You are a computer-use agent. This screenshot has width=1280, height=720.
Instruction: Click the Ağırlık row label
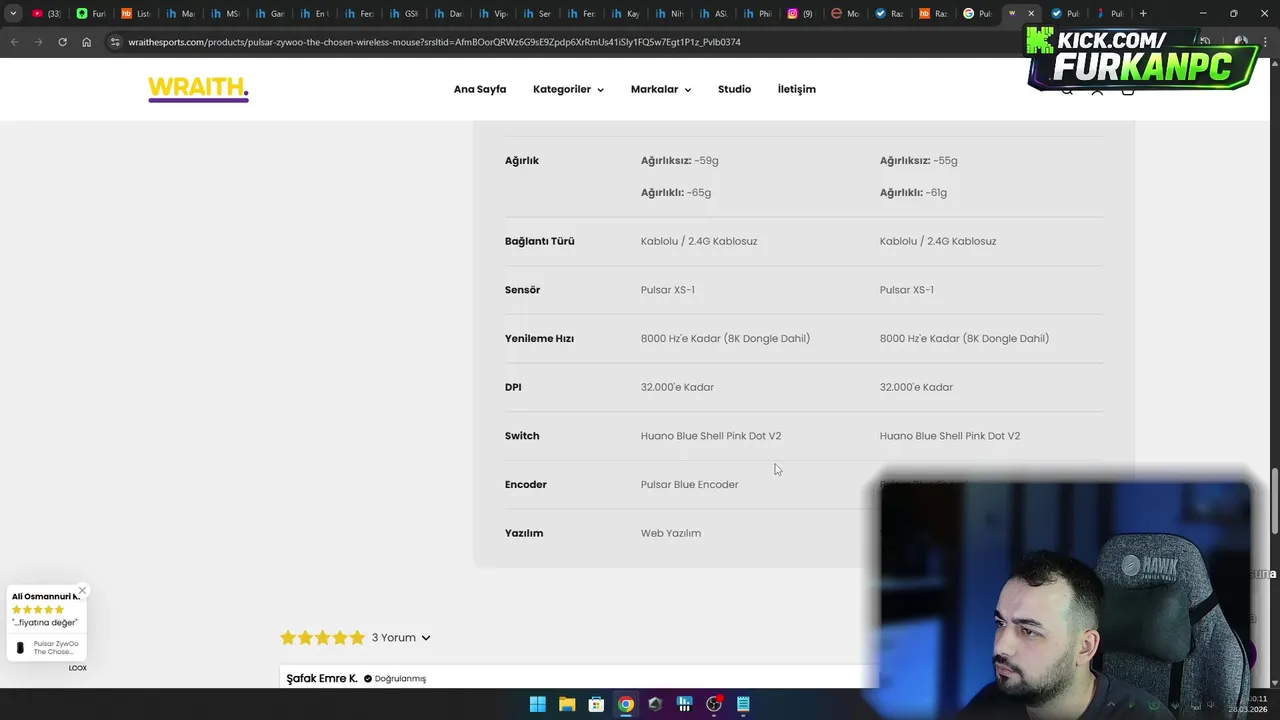pyautogui.click(x=522, y=160)
